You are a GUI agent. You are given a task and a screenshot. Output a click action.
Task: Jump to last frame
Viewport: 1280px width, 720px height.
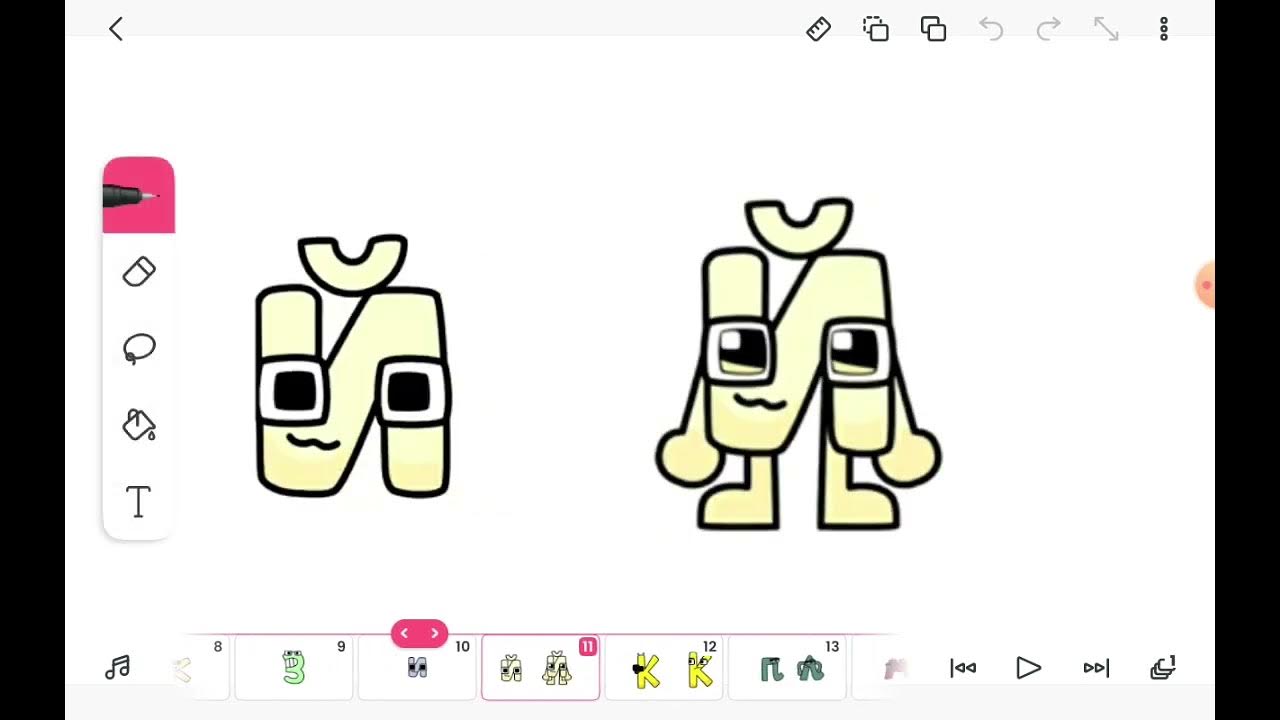pyautogui.click(x=1096, y=668)
